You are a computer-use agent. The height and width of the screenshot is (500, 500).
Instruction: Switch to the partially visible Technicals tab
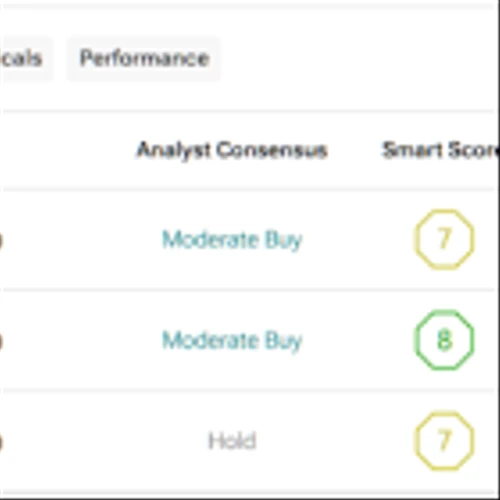[23, 58]
